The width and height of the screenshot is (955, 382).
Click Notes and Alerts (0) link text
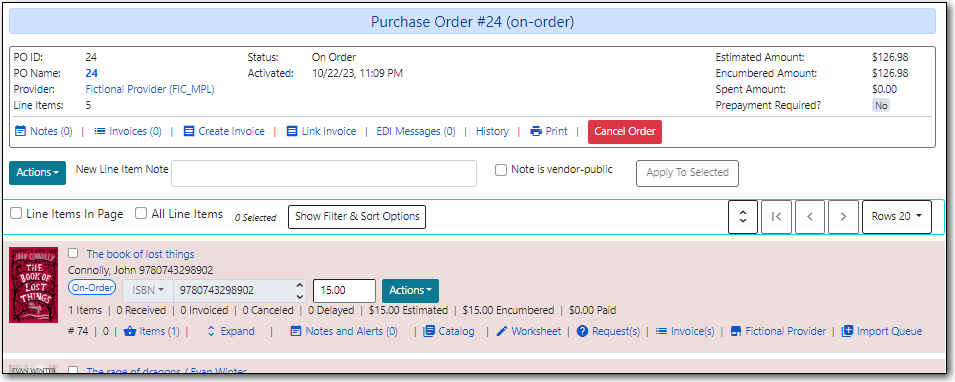click(x=351, y=331)
